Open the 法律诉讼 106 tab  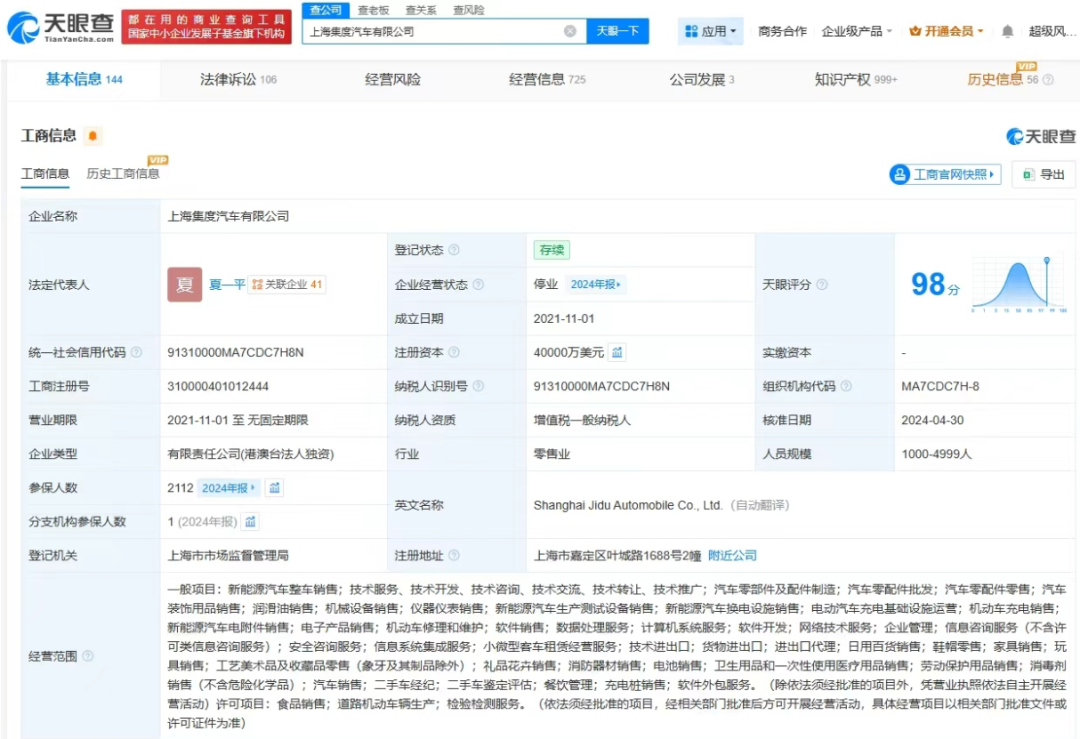tap(238, 80)
